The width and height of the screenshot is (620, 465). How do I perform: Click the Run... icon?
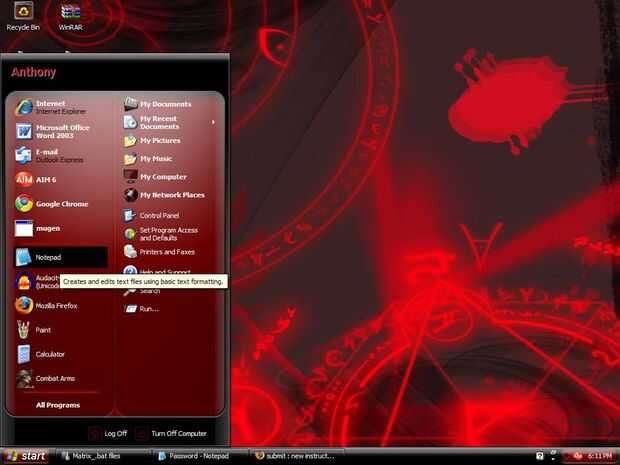coord(130,308)
